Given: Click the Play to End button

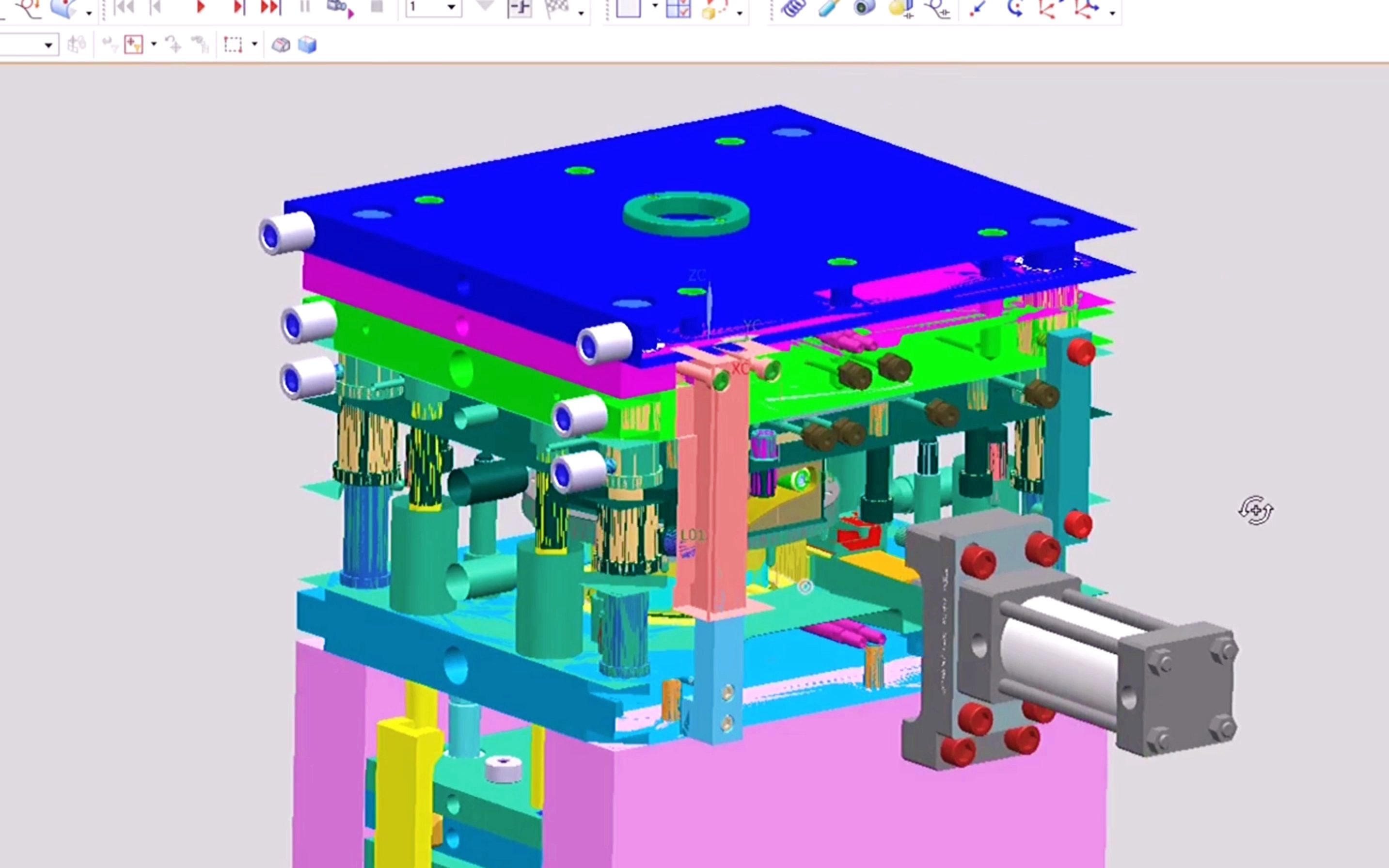Looking at the screenshot, I should [x=270, y=7].
